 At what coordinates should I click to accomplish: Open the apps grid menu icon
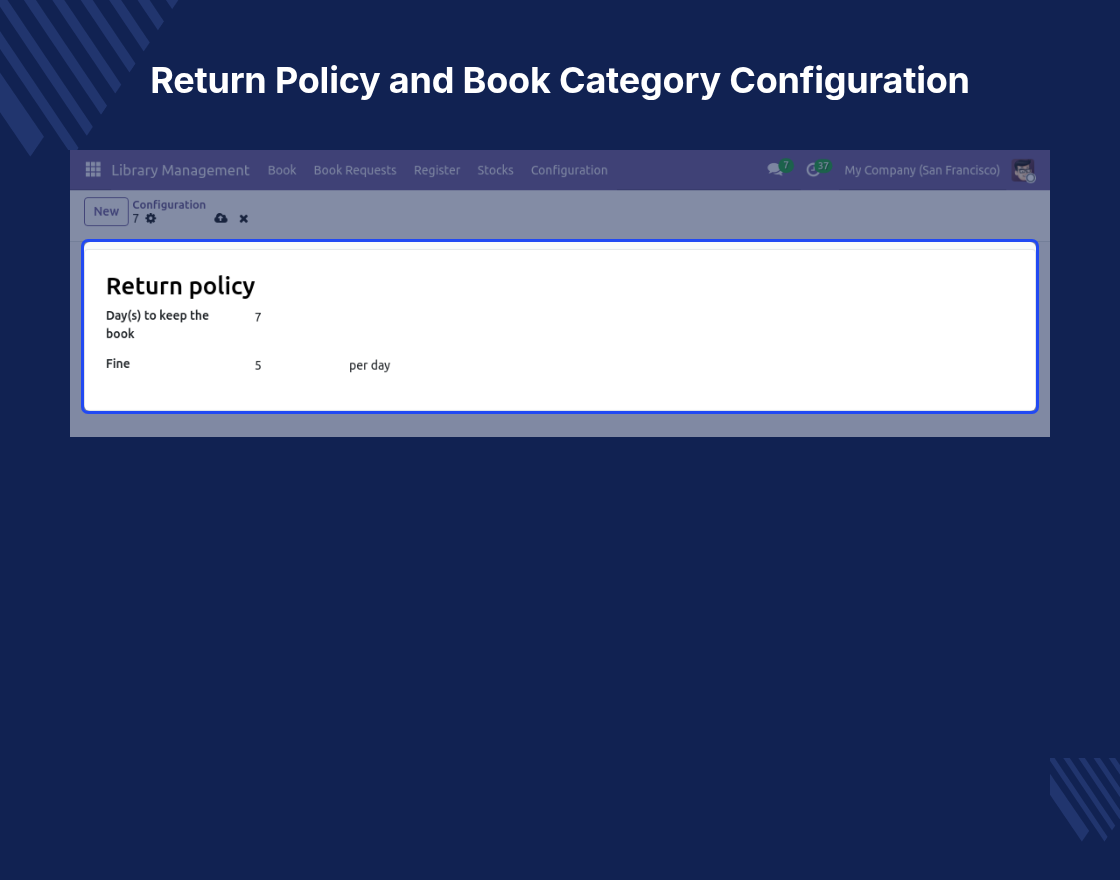click(93, 170)
